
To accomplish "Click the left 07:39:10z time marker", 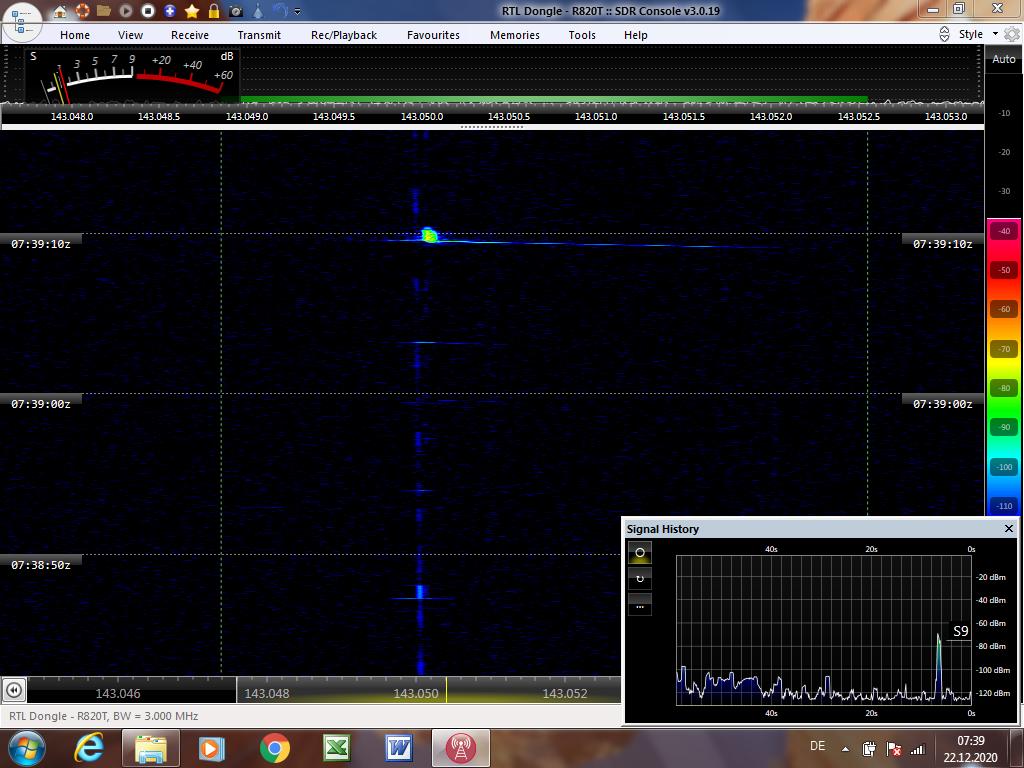I will pos(40,244).
